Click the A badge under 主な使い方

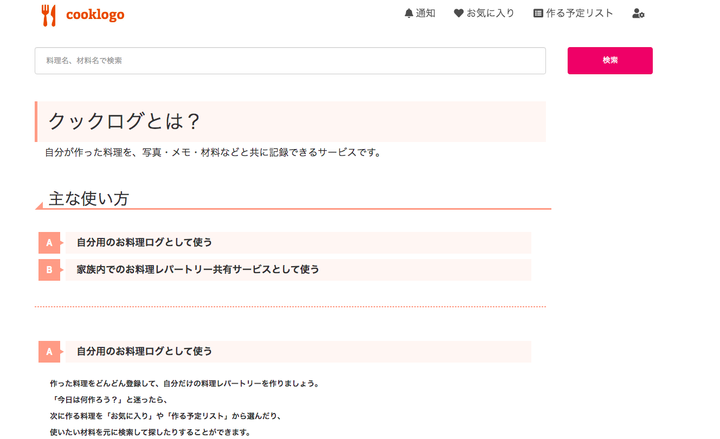coord(49,242)
